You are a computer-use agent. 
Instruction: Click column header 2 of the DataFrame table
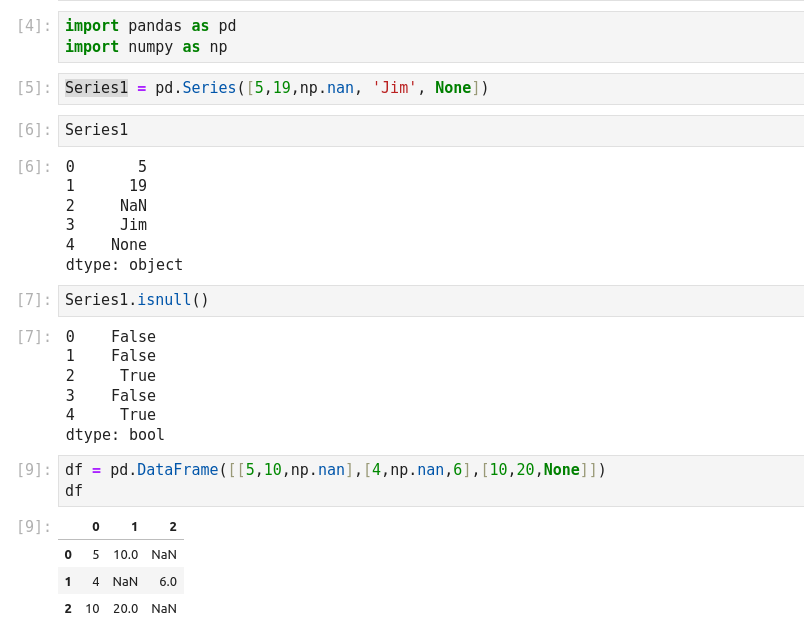(x=172, y=527)
